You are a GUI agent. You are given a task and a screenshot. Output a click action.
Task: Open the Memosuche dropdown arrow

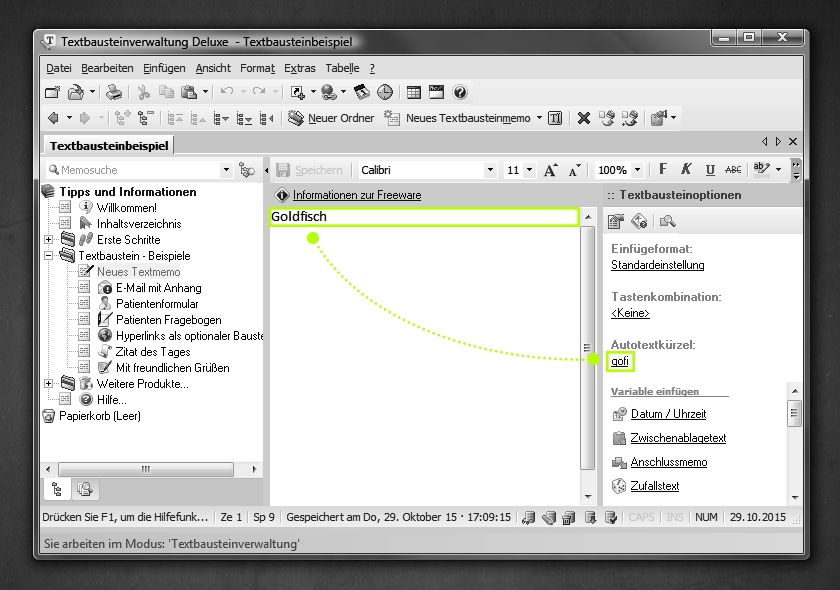(226, 170)
